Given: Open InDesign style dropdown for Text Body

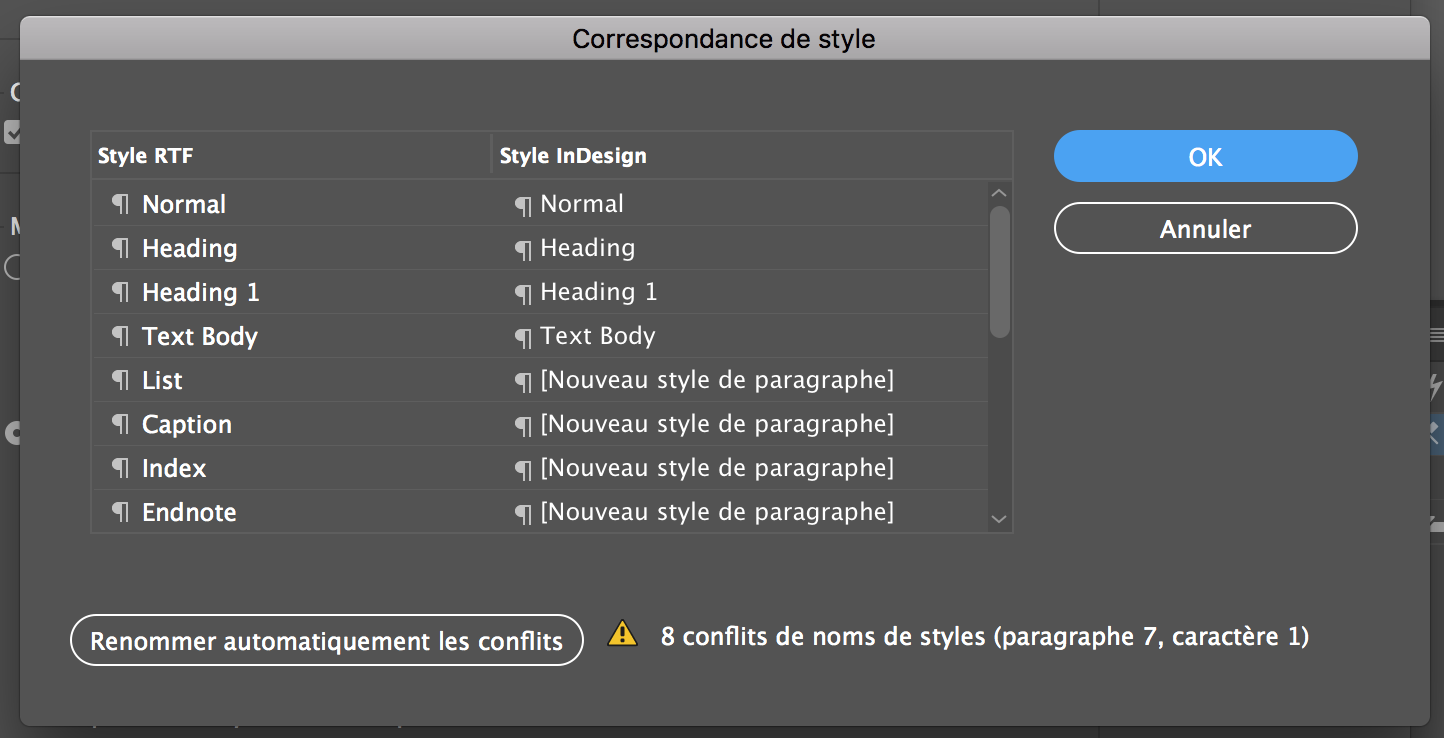Looking at the screenshot, I should point(740,336).
